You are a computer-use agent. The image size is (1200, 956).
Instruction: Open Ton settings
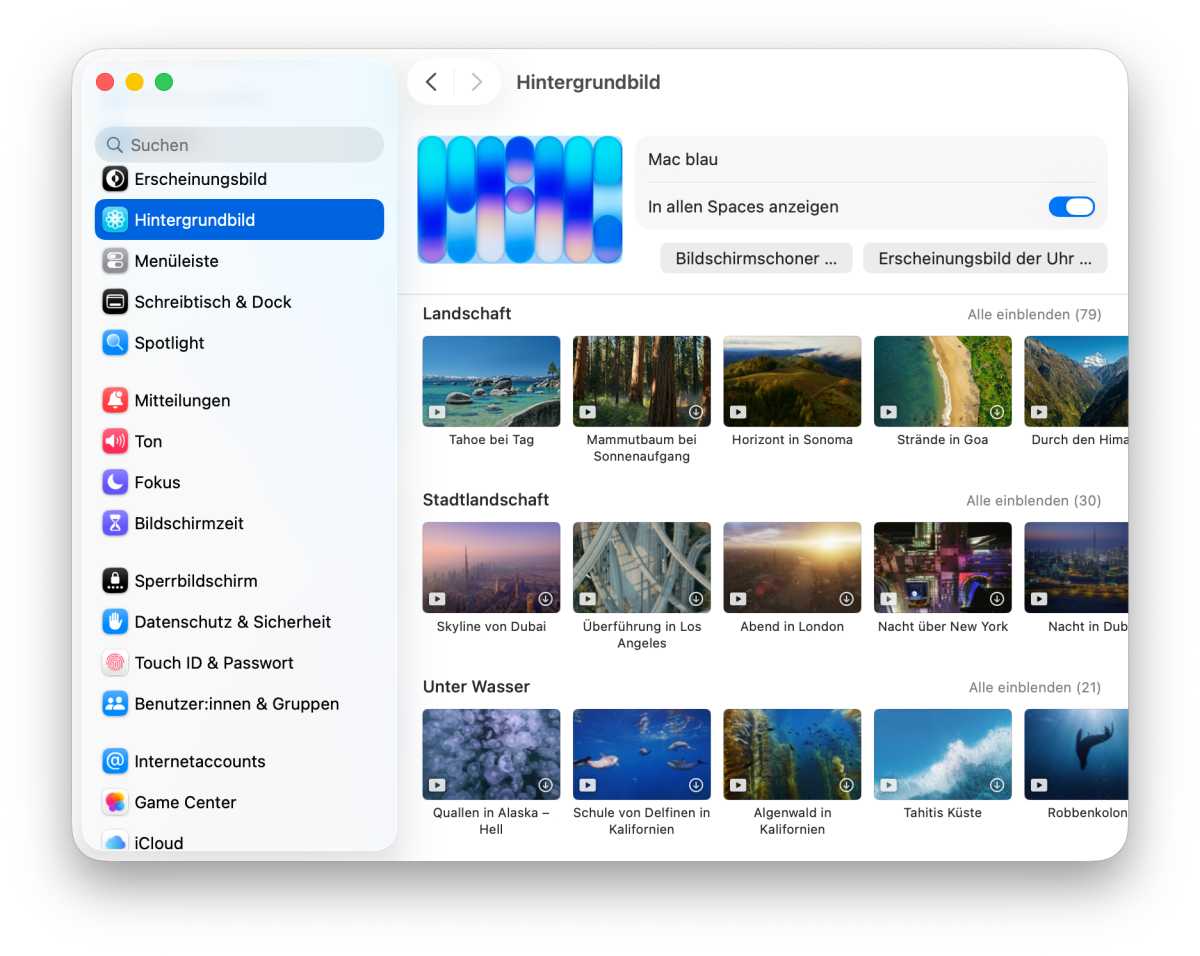[x=148, y=441]
